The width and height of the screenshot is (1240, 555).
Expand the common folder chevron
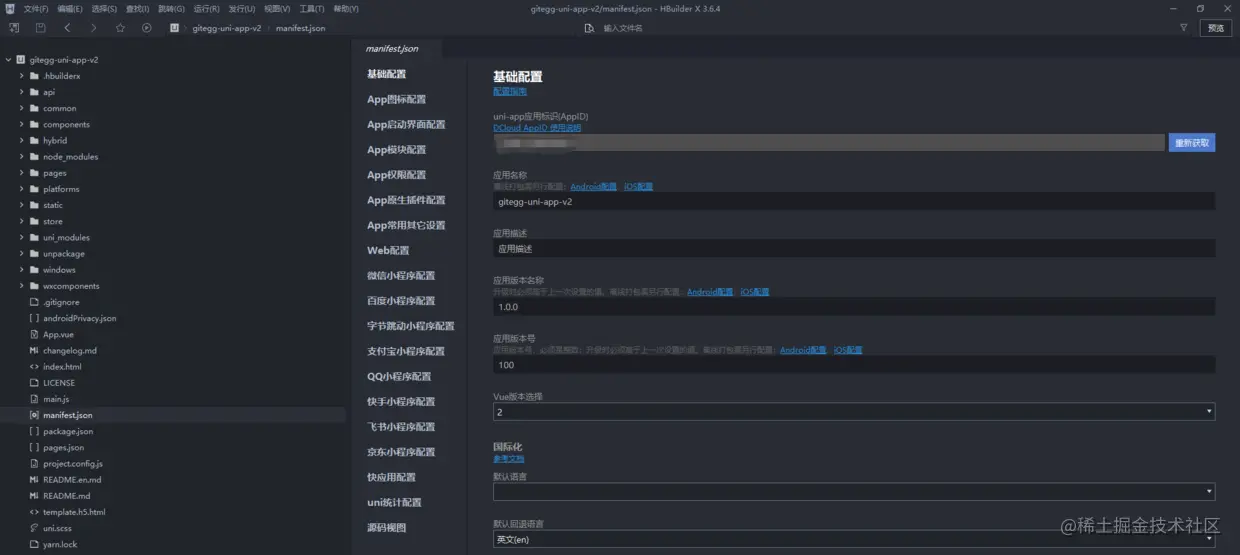21,108
